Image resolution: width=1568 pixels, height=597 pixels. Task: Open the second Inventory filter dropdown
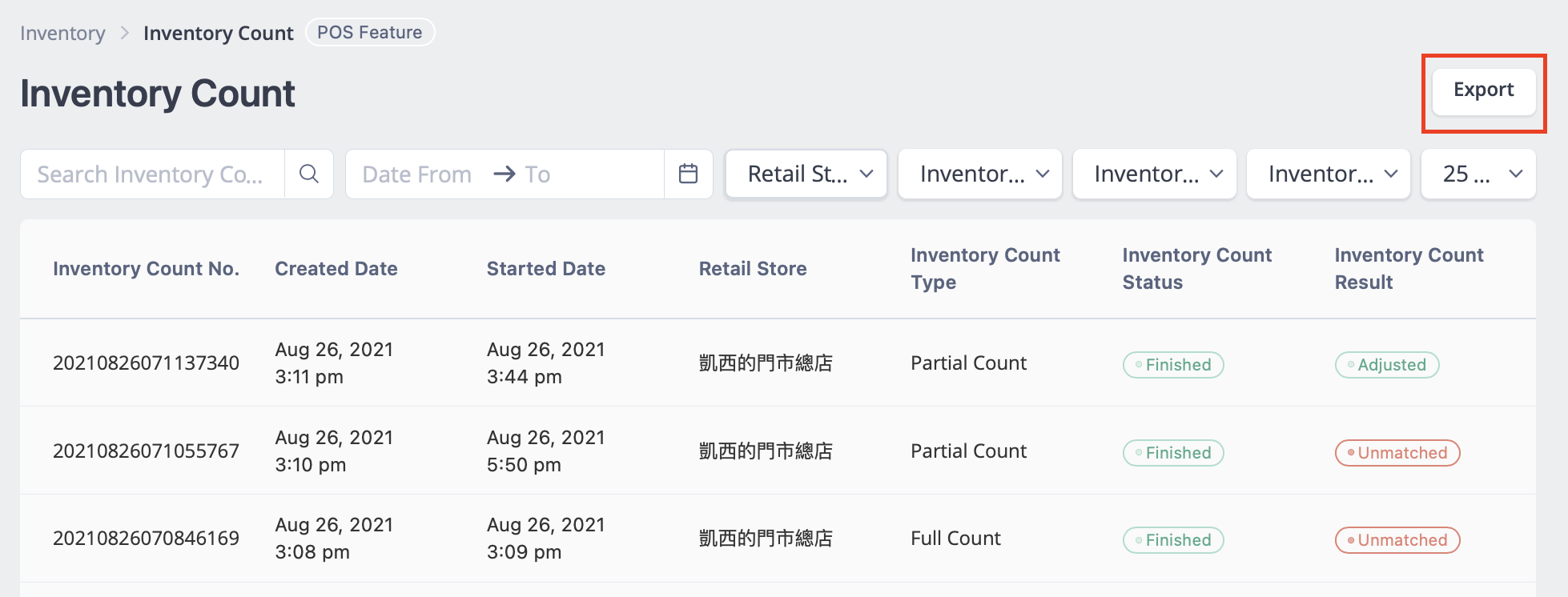[1155, 174]
